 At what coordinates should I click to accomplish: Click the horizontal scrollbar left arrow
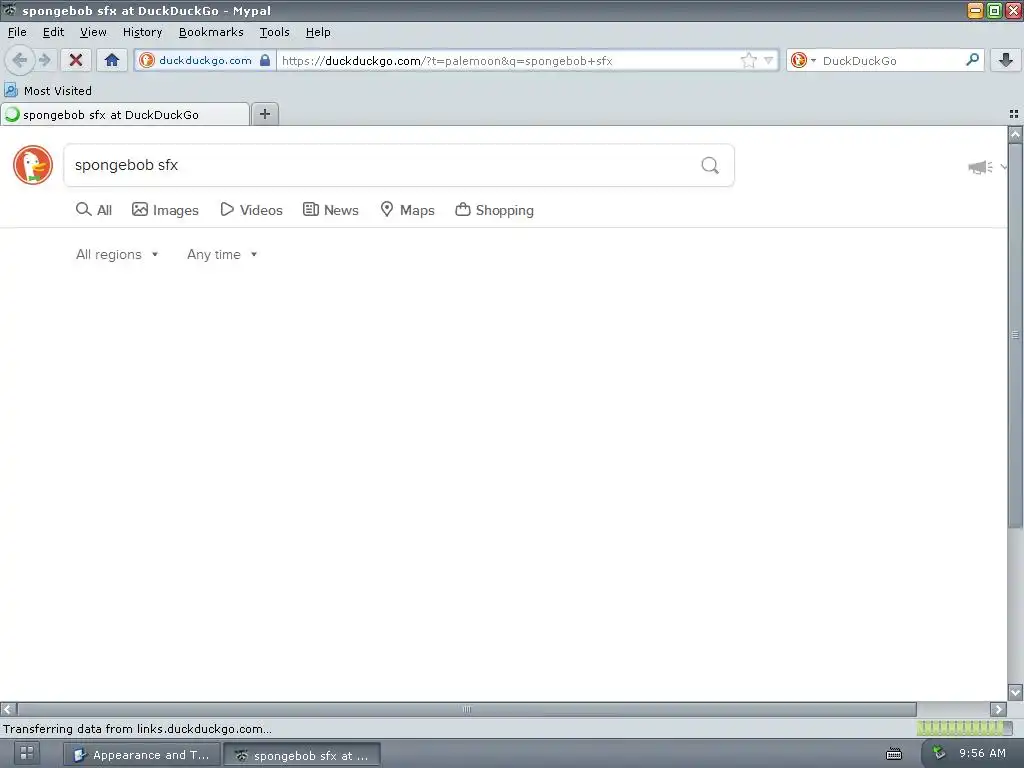pyautogui.click(x=8, y=709)
